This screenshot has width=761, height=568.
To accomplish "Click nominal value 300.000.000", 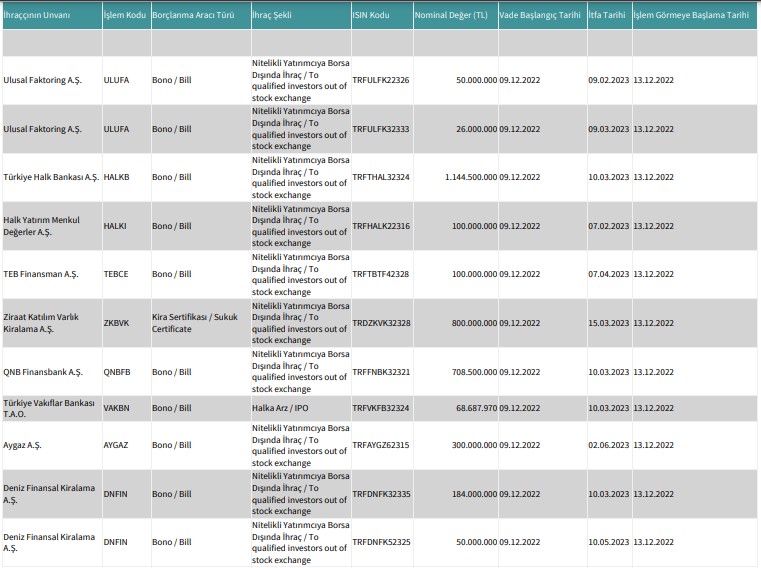I will click(x=475, y=445).
